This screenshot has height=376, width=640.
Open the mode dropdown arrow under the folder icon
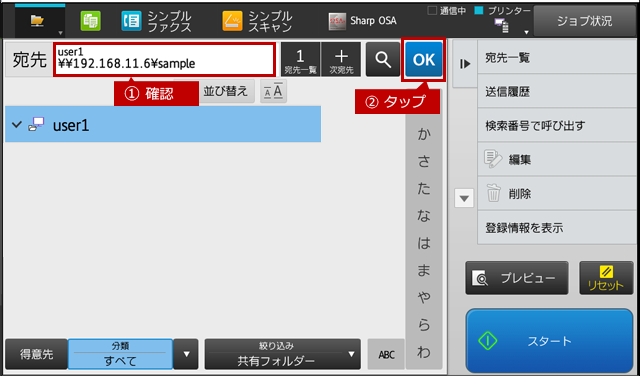(x=60, y=33)
